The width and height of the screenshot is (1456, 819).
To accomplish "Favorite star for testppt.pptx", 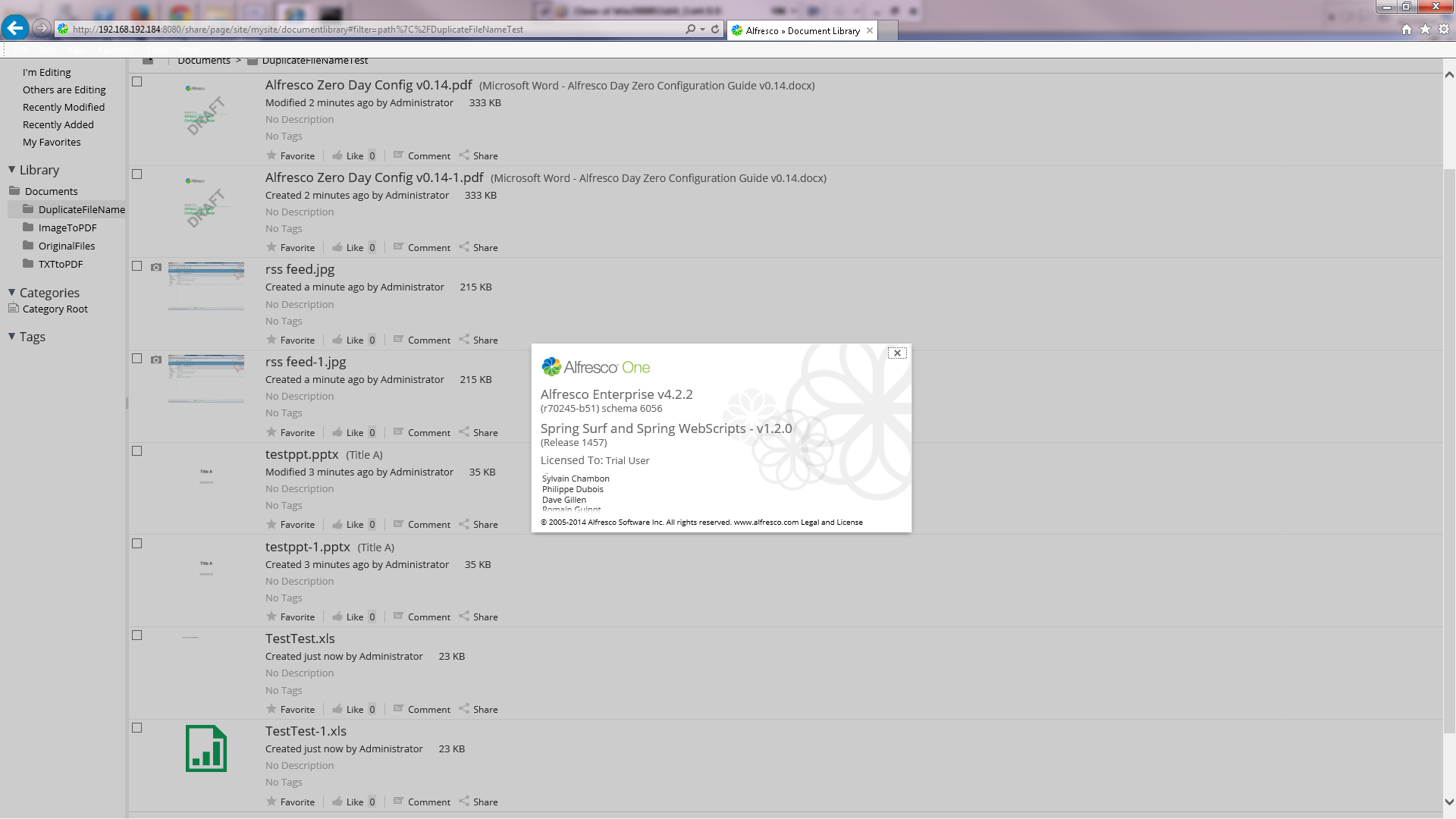I will click(x=271, y=523).
